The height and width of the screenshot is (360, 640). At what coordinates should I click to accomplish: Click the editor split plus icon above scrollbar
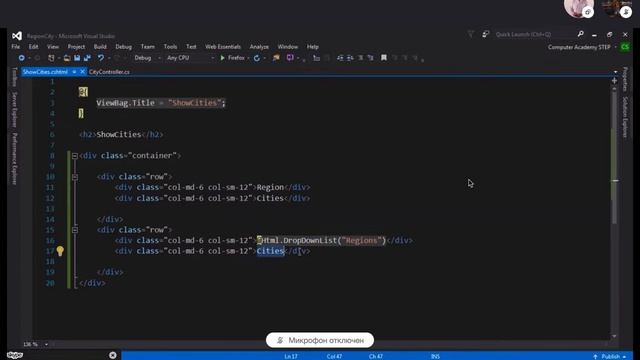tap(614, 81)
